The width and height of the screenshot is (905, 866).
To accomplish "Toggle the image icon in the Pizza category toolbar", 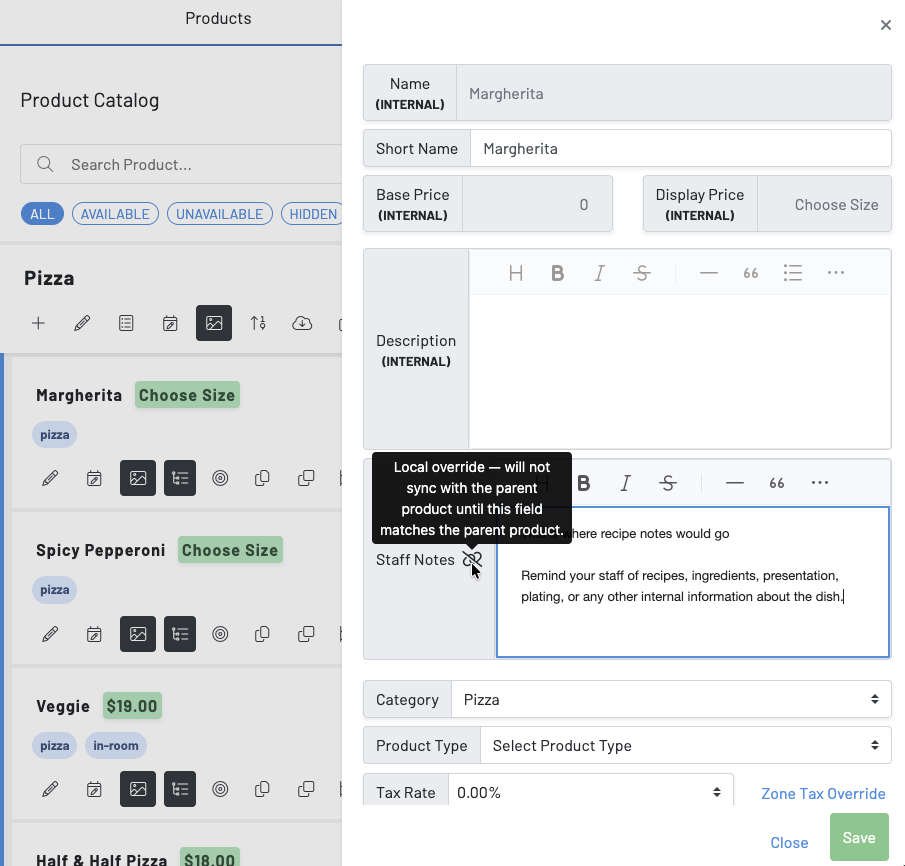I will (x=214, y=323).
